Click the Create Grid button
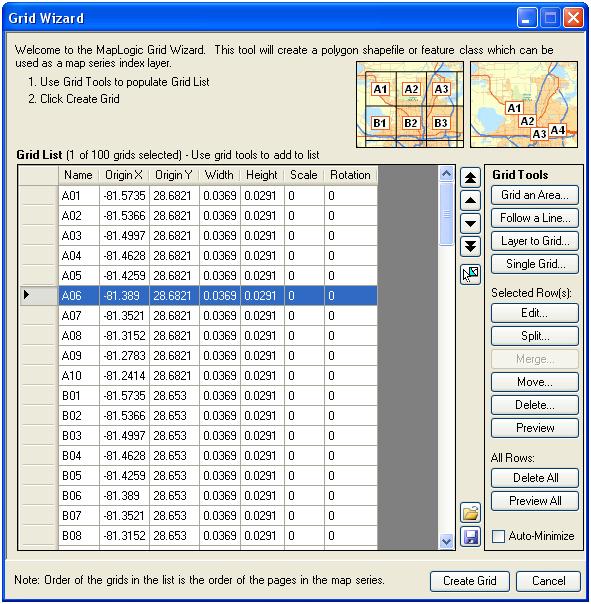Viewport: 591px width, 604px height. click(470, 581)
